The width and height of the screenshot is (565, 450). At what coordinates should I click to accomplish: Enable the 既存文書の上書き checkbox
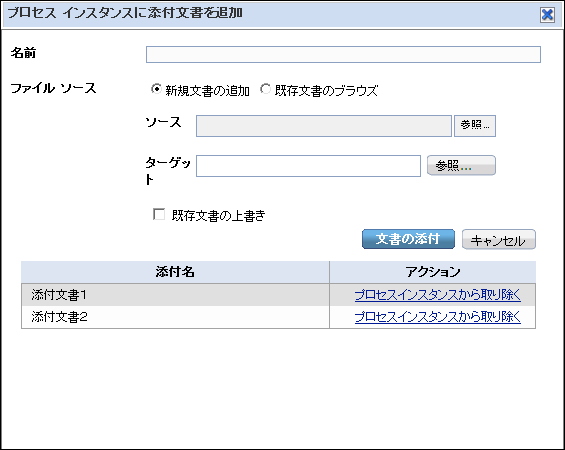(159, 214)
